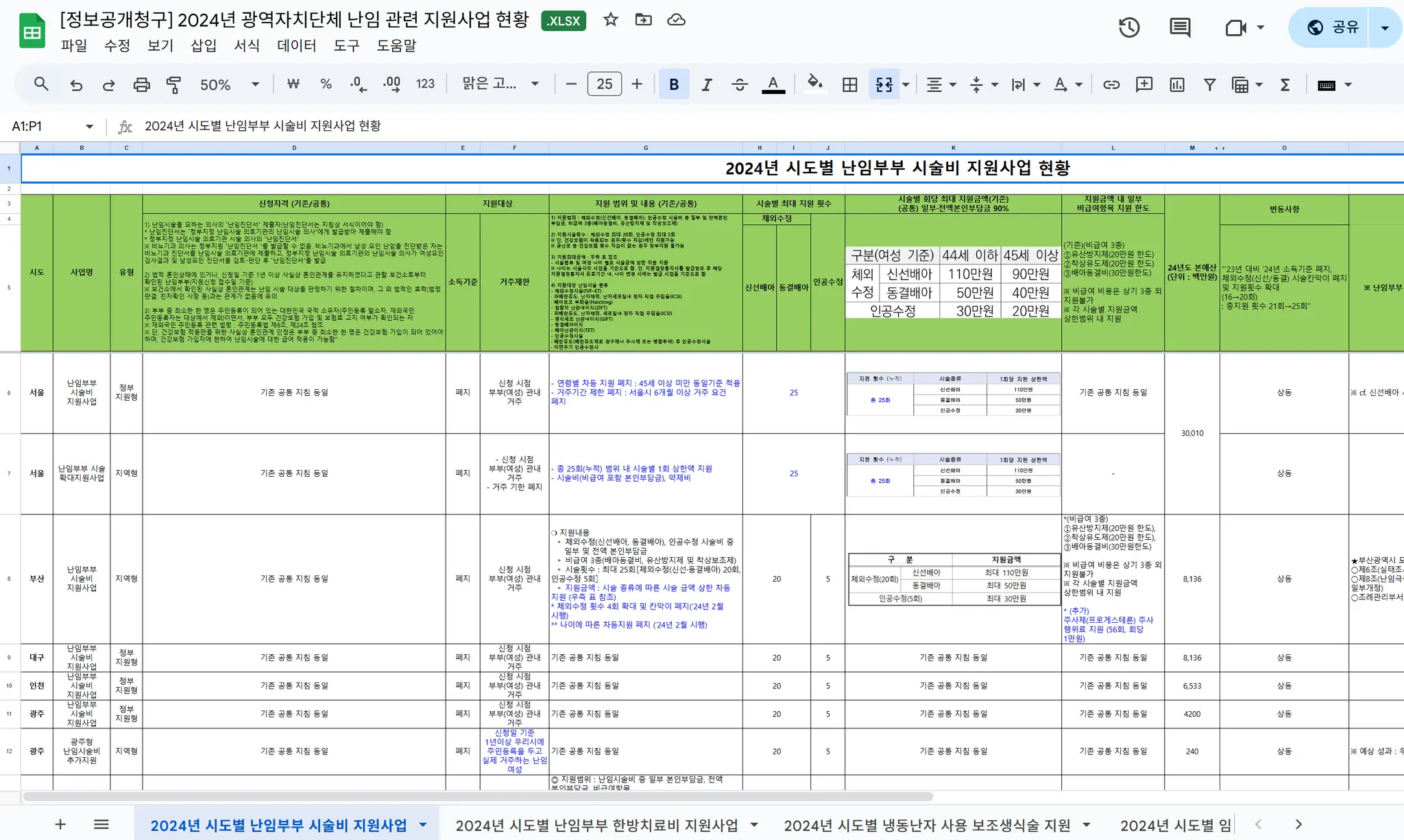Image resolution: width=1404 pixels, height=840 pixels.
Task: Open the text color picker
Action: (773, 84)
